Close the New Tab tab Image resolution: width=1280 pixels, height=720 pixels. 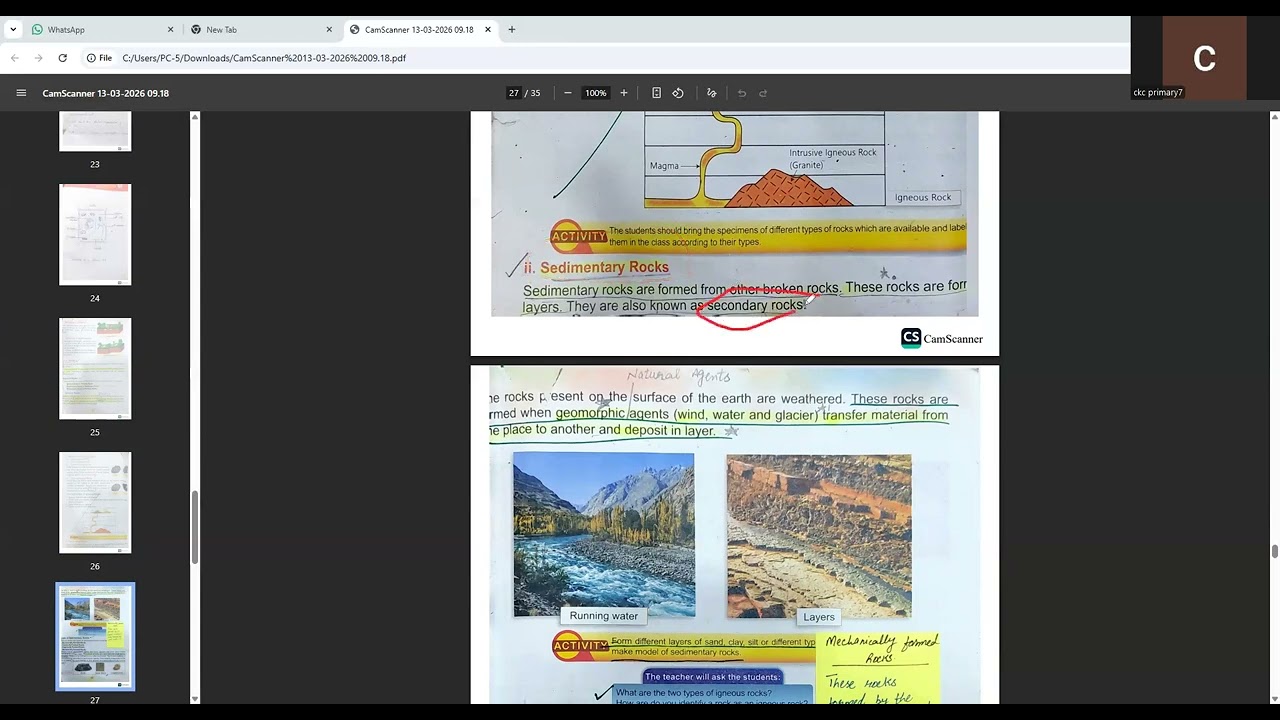329,30
